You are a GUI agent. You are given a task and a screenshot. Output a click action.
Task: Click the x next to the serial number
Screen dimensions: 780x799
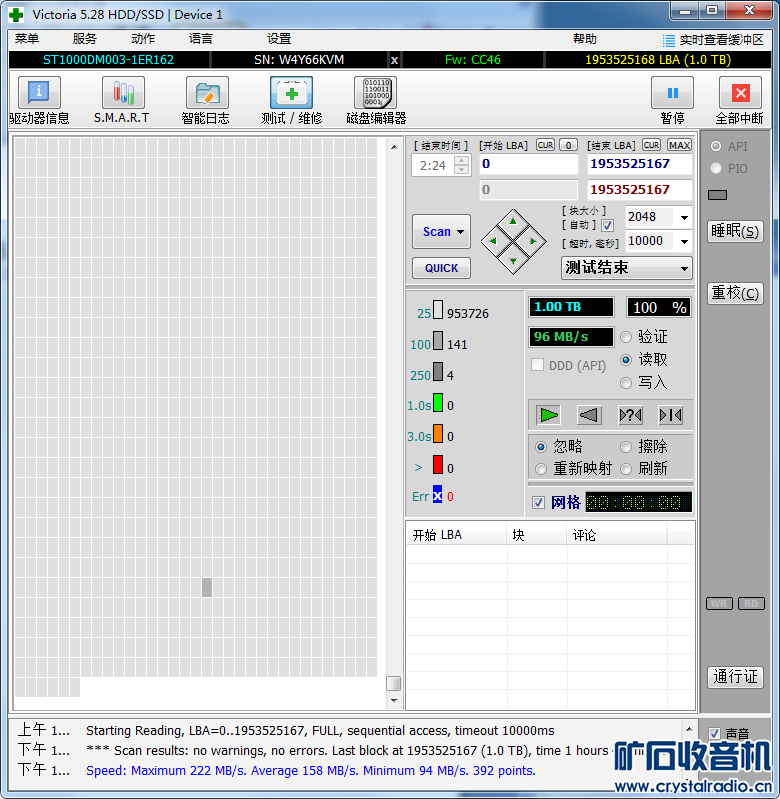394,60
